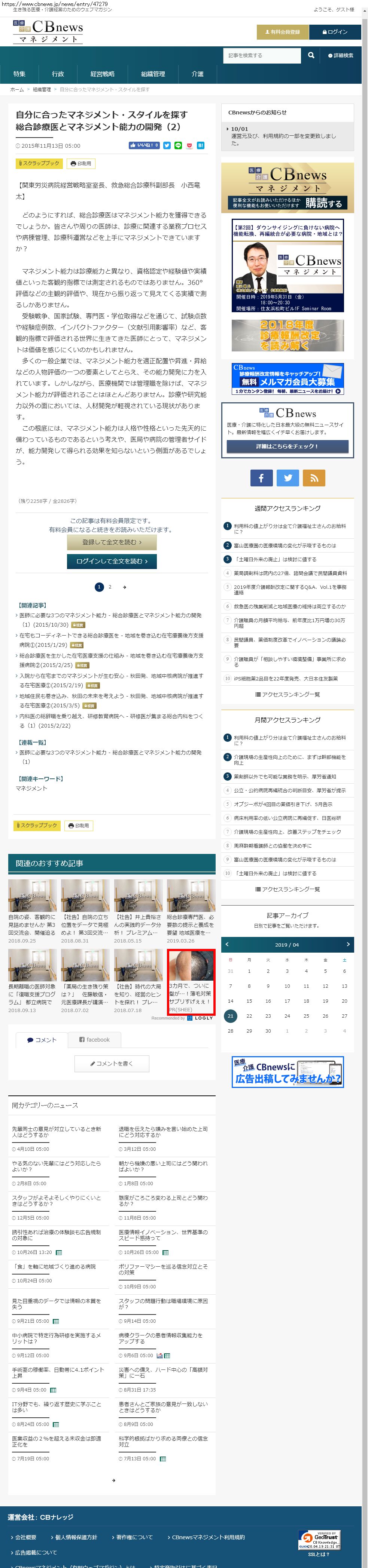368x1568 pixels.
Task: Select calendar date 15
Action: pyautogui.click(x=249, y=1001)
